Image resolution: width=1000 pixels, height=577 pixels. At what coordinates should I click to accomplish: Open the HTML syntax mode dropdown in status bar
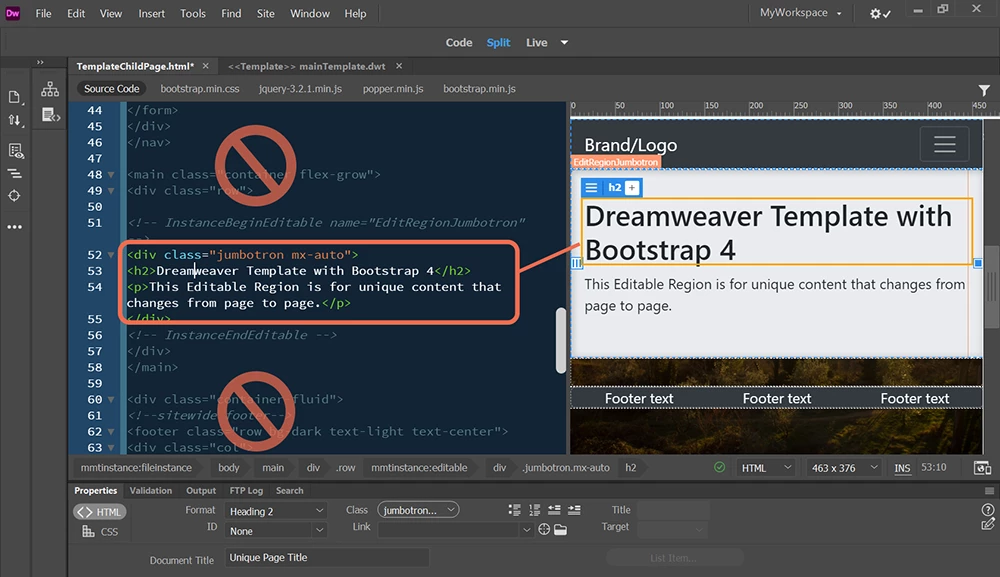pyautogui.click(x=766, y=468)
